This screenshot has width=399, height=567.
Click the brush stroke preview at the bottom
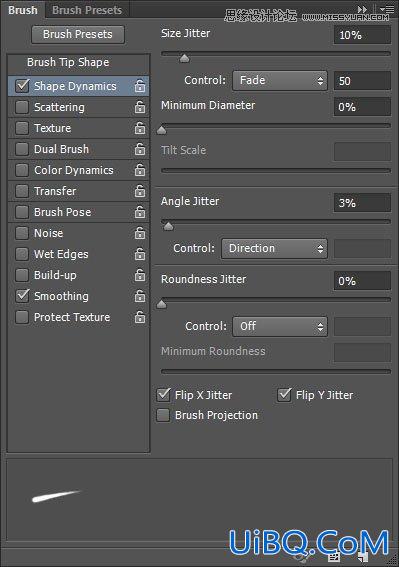click(199, 500)
